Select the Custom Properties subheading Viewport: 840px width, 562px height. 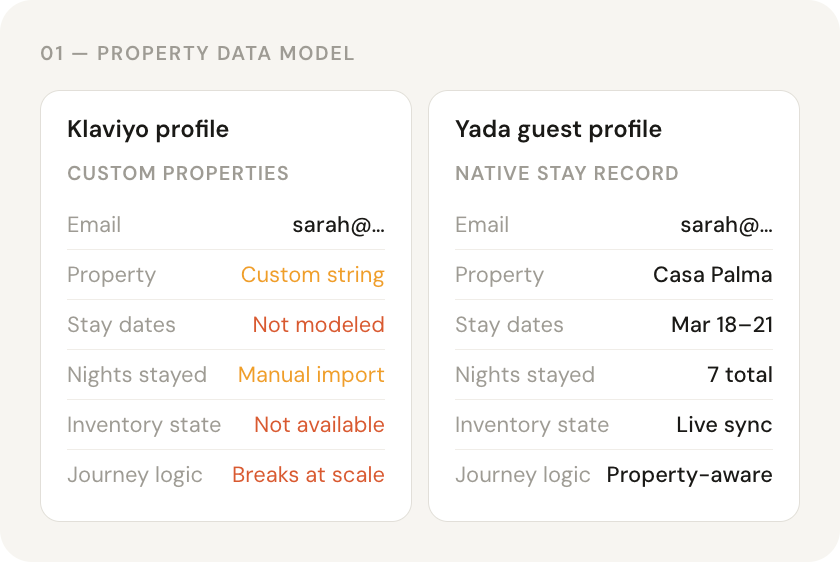point(178,174)
